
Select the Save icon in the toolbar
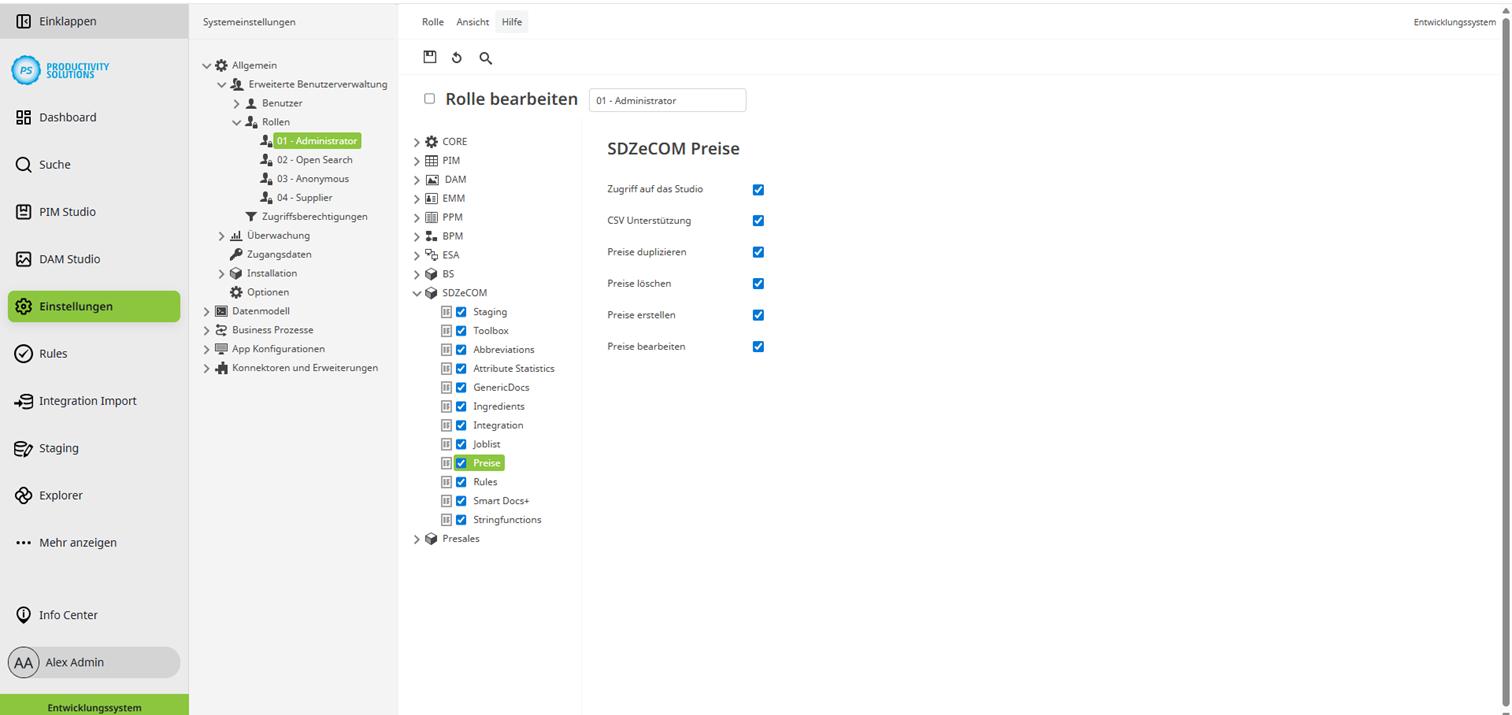[x=430, y=57]
